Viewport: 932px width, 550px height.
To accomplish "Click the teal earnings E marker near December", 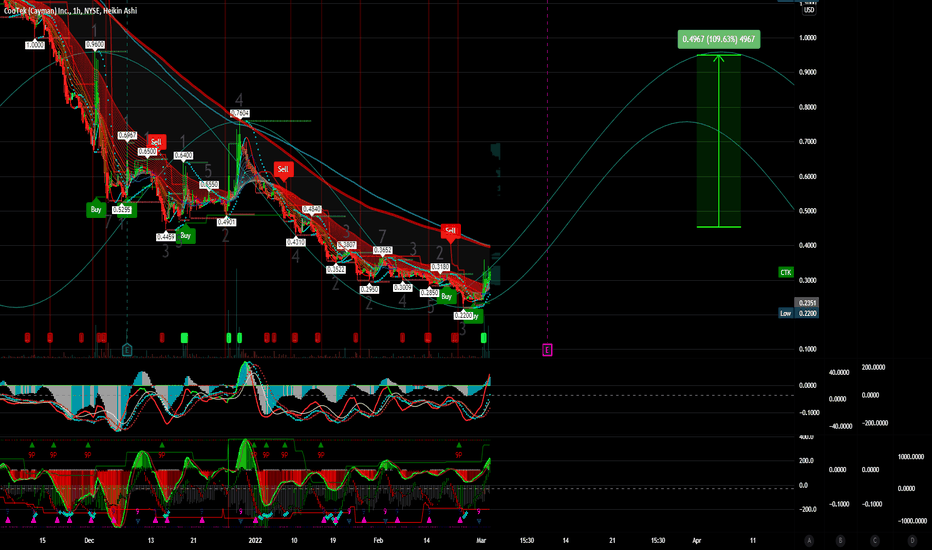I will 127,350.
